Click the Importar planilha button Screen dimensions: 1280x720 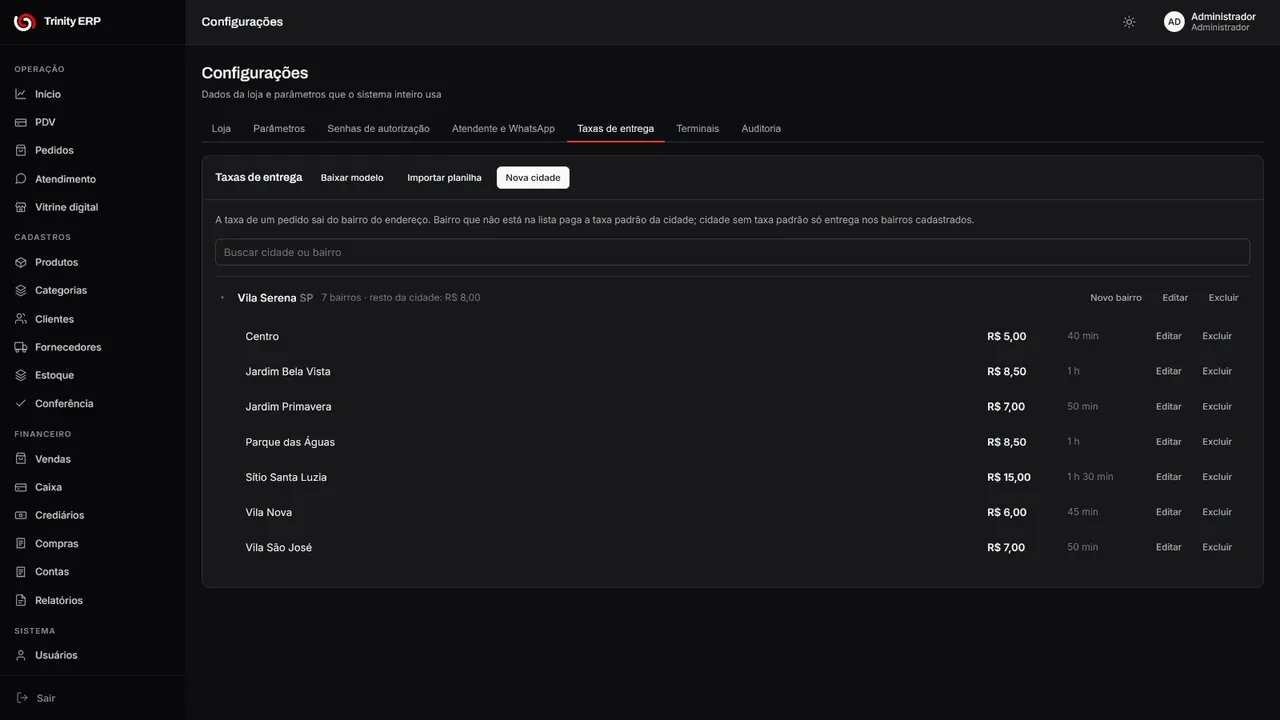pos(444,178)
